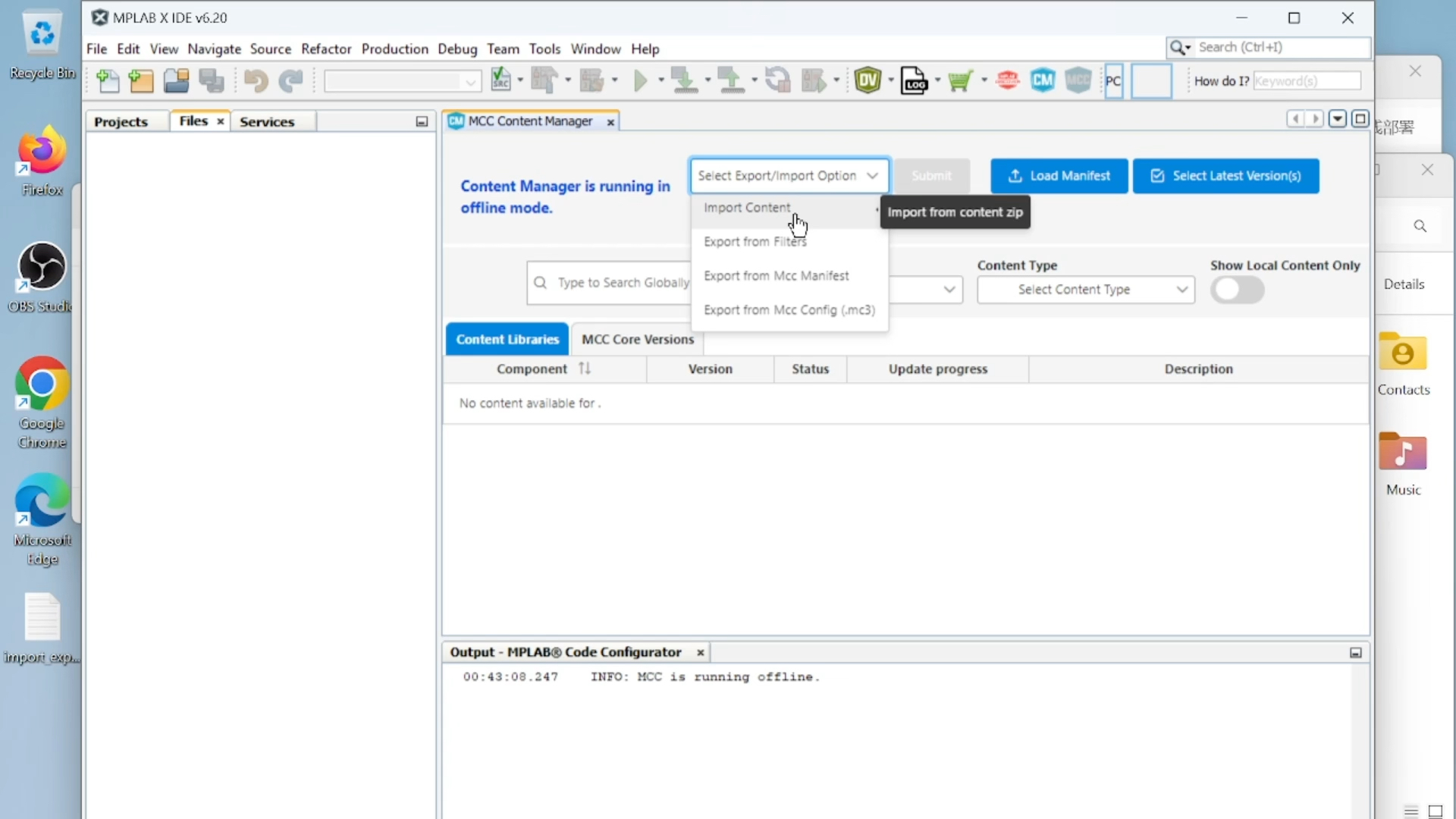Switch to the MCC Core Versions tab
The width and height of the screenshot is (1456, 819).
click(637, 340)
